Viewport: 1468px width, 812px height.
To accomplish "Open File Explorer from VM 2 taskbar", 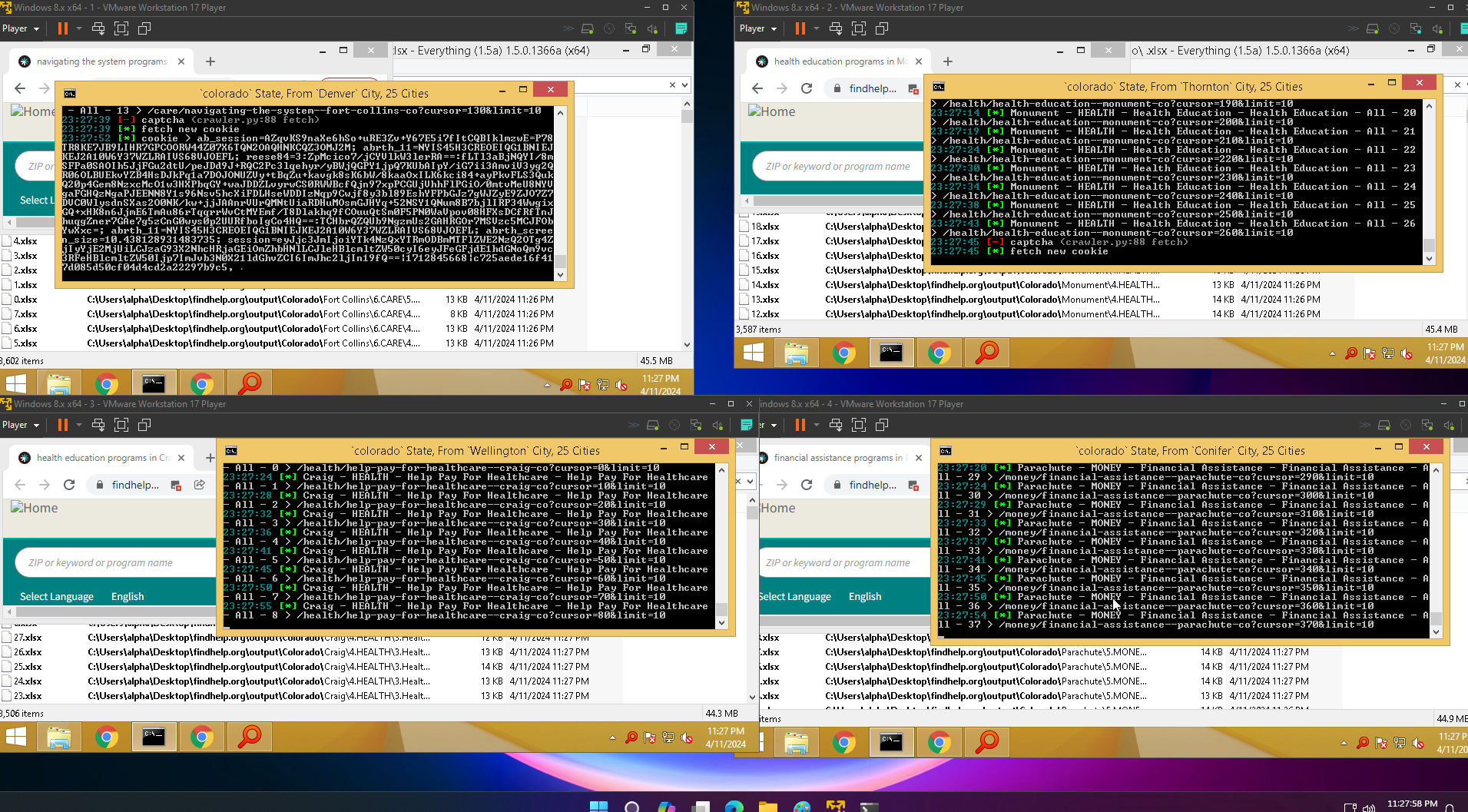I will [797, 353].
